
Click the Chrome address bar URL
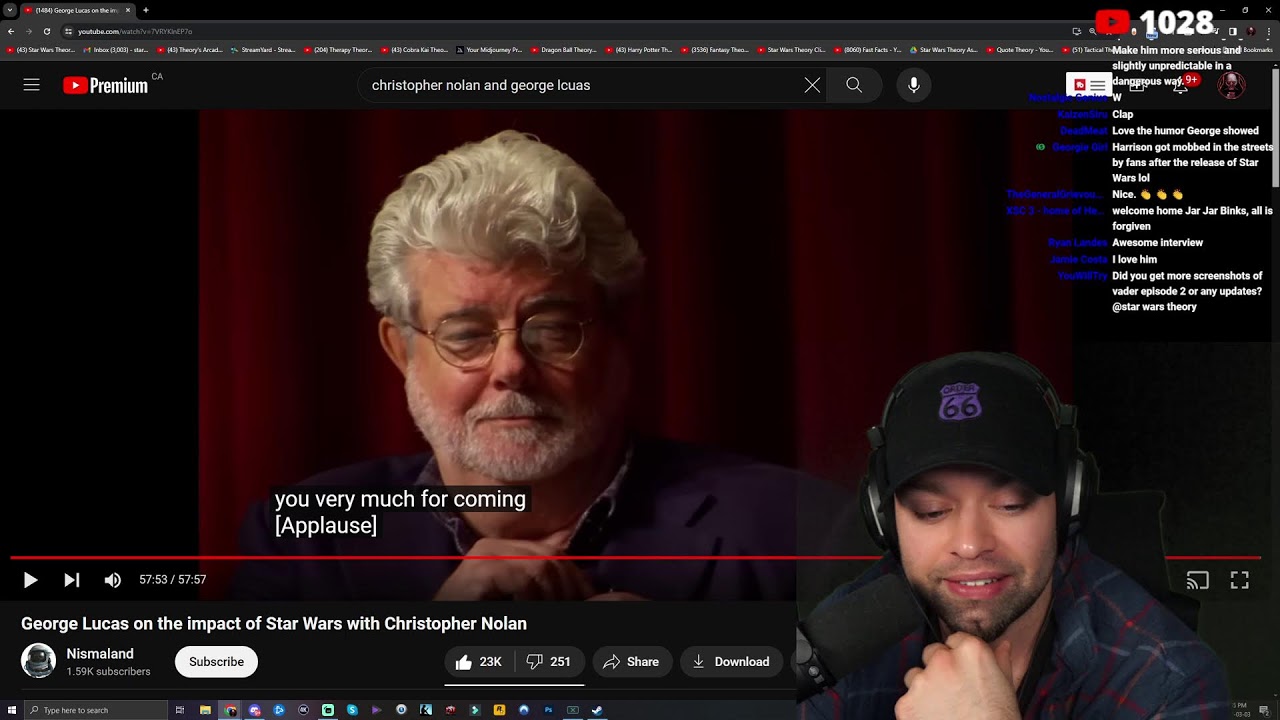click(135, 32)
